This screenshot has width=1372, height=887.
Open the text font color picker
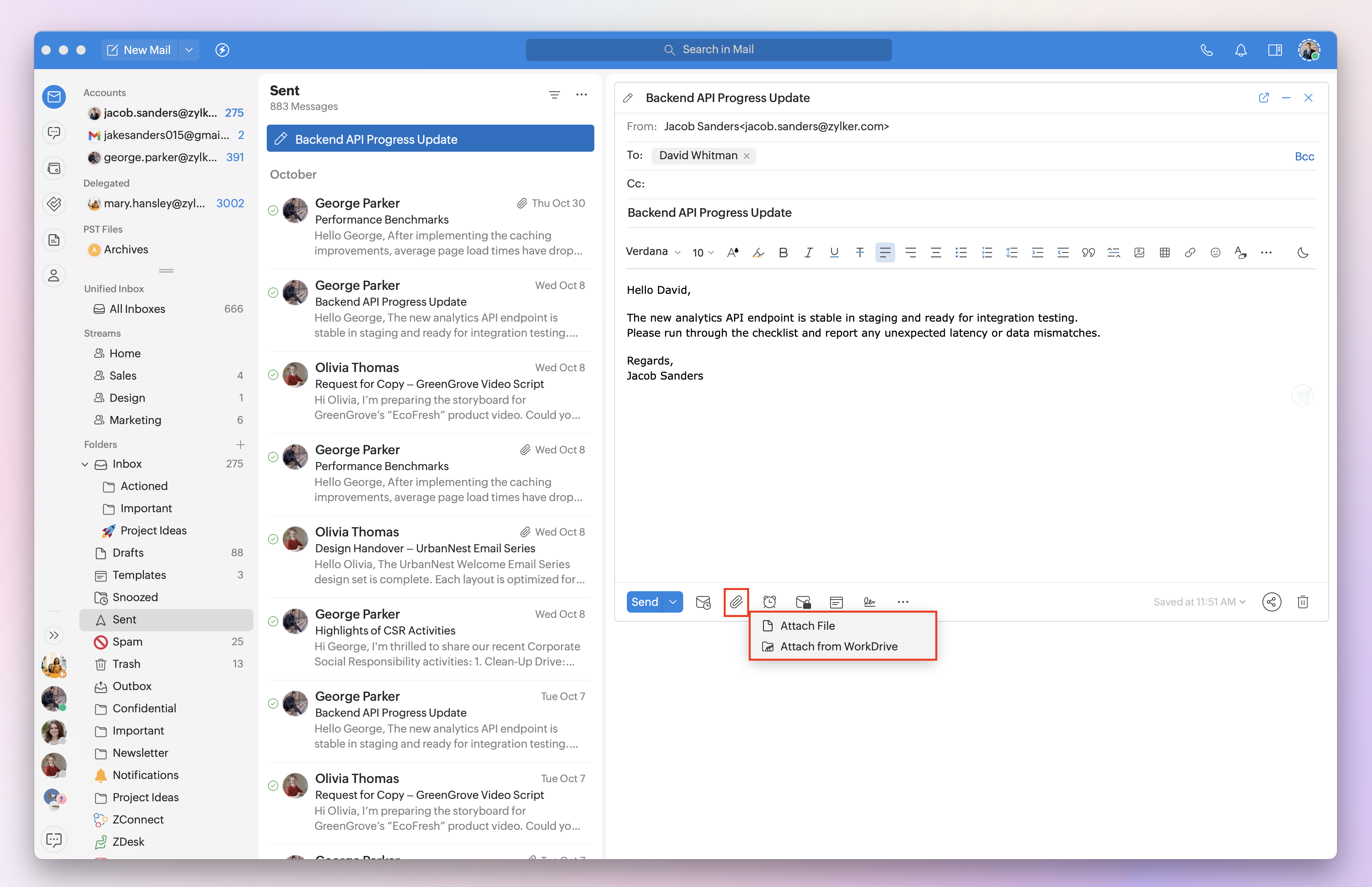click(732, 252)
